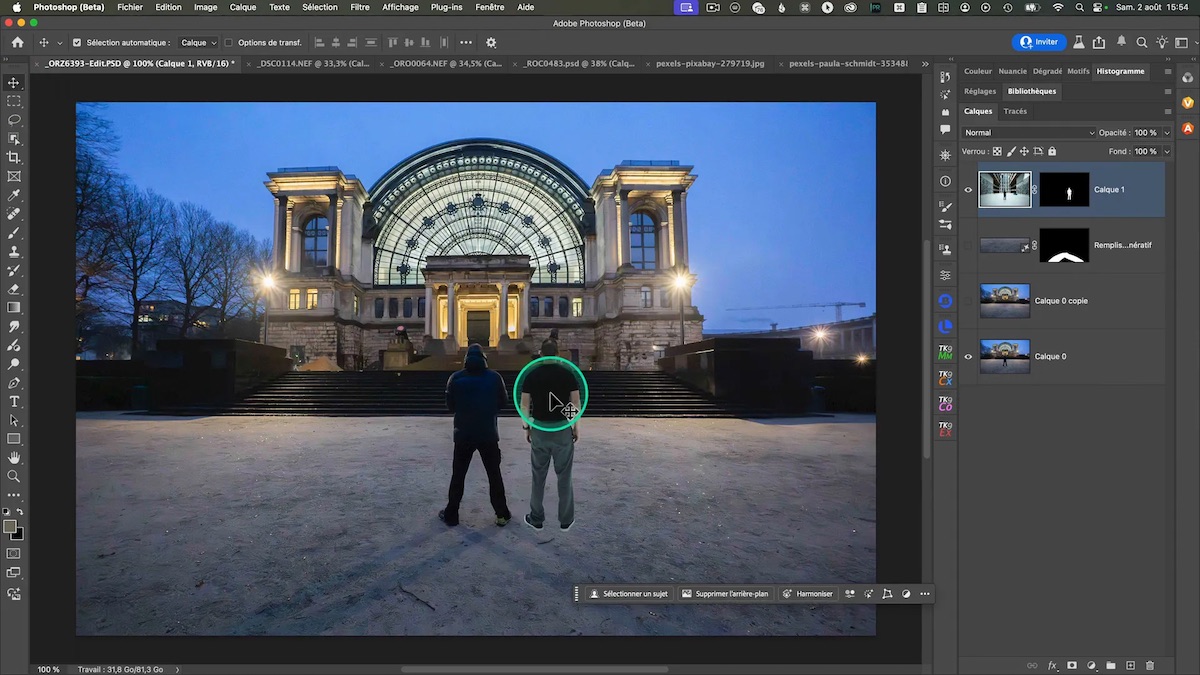Select the Zoom tool
The image size is (1200, 675).
[14, 477]
